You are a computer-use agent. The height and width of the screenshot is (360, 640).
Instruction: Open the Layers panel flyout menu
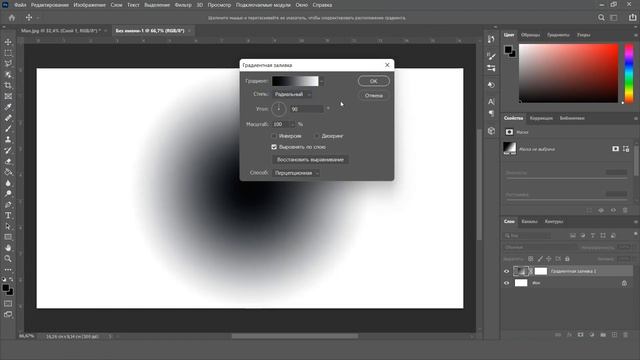point(636,222)
